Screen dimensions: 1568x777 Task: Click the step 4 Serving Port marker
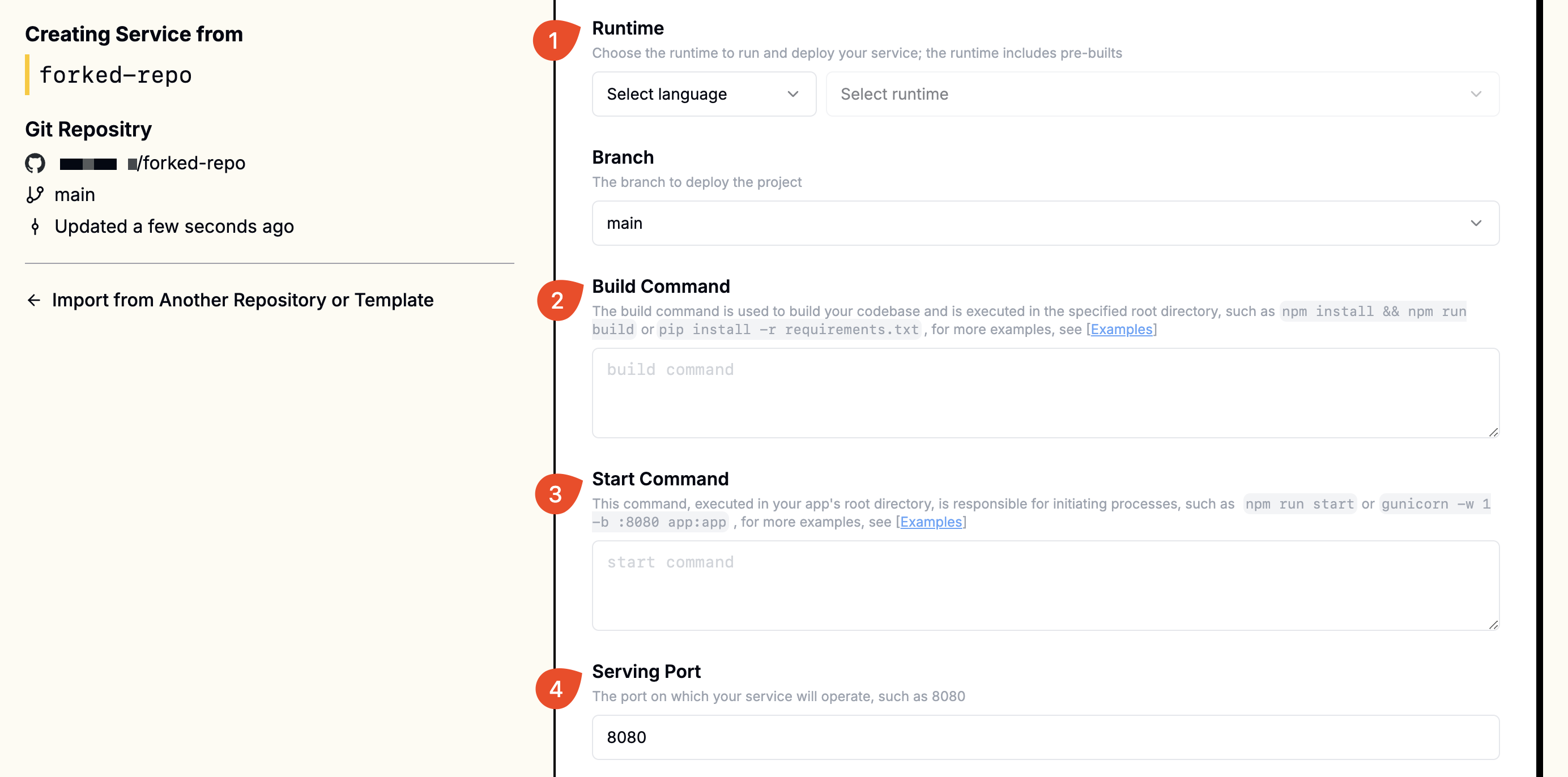tap(556, 689)
